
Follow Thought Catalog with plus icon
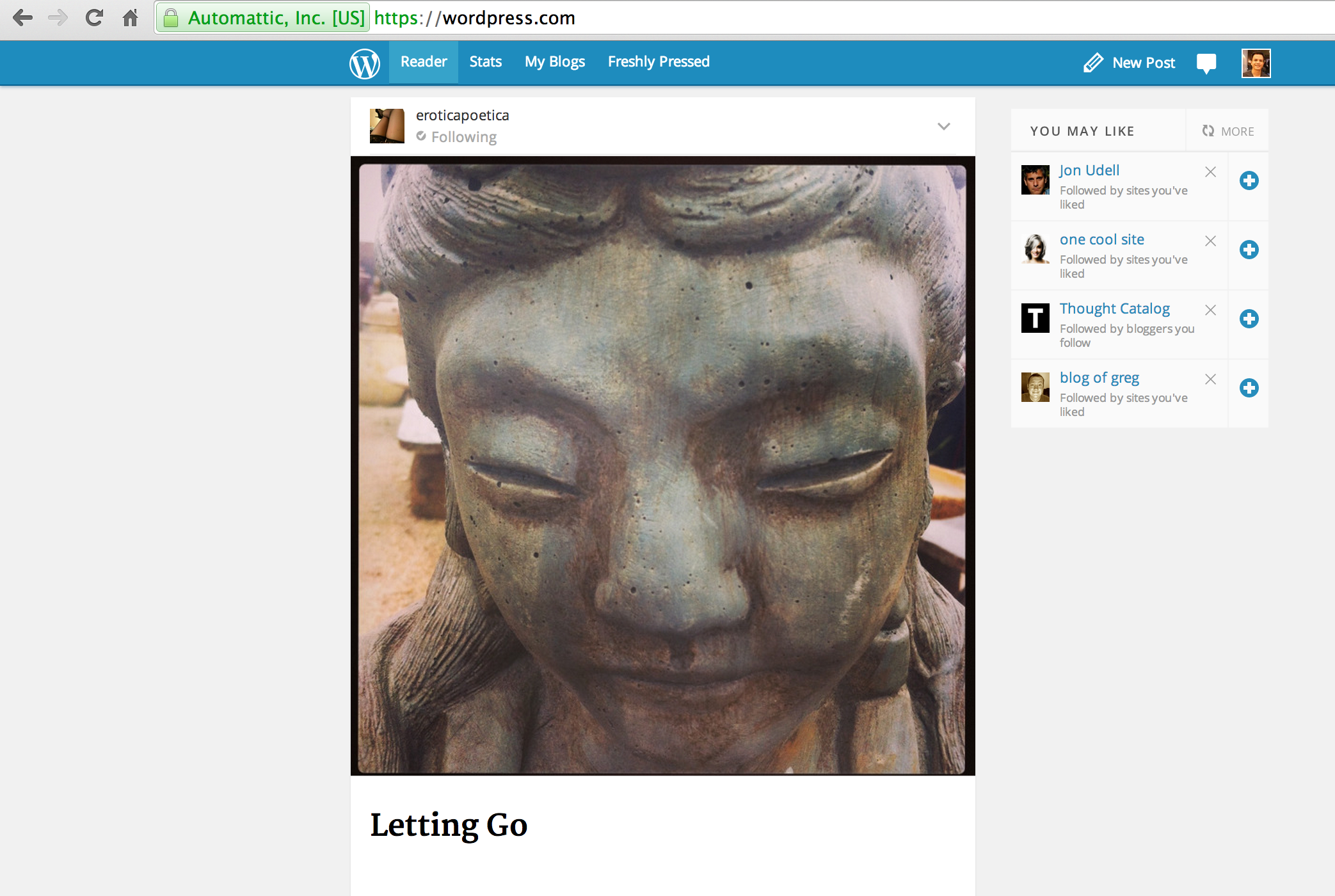point(1249,319)
